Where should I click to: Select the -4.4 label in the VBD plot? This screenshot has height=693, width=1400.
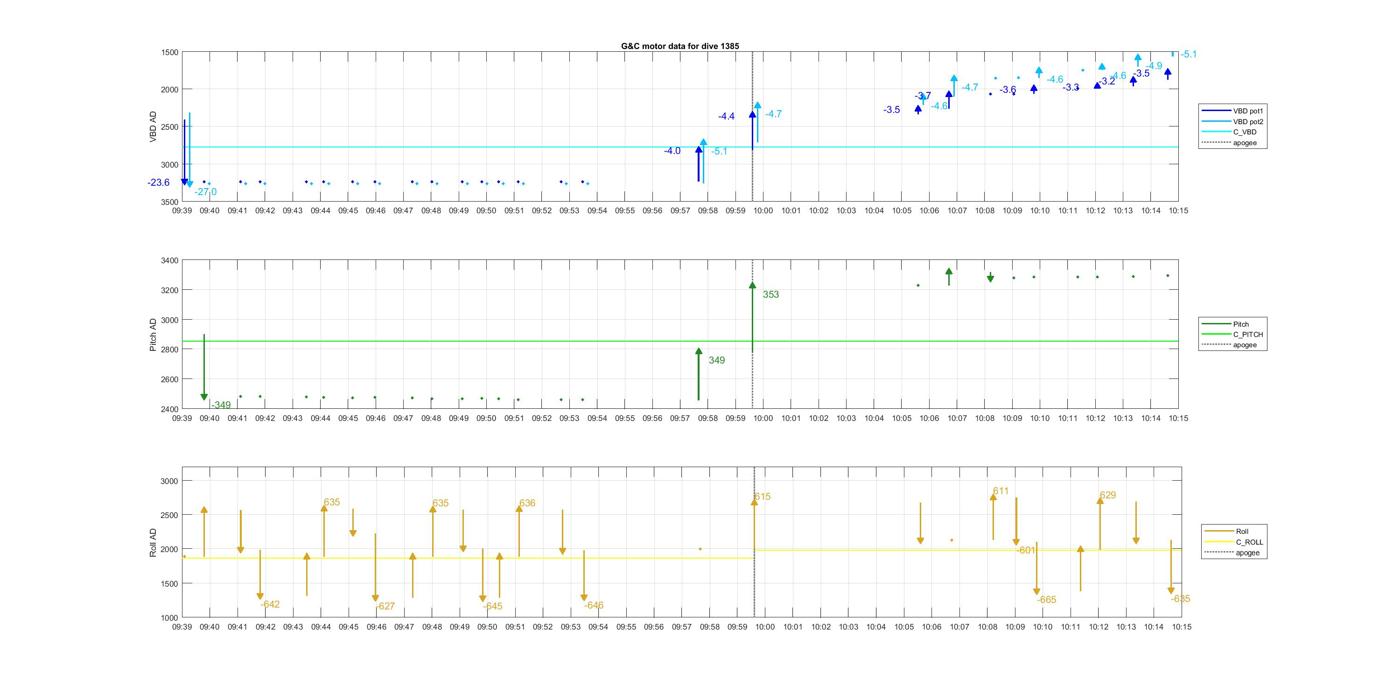(726, 117)
